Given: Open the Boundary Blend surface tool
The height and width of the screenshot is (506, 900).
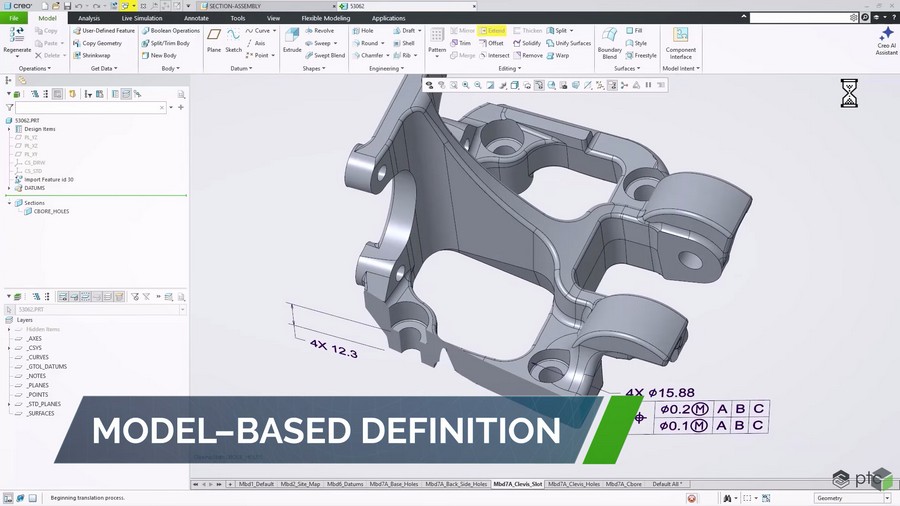Looking at the screenshot, I should (x=610, y=43).
